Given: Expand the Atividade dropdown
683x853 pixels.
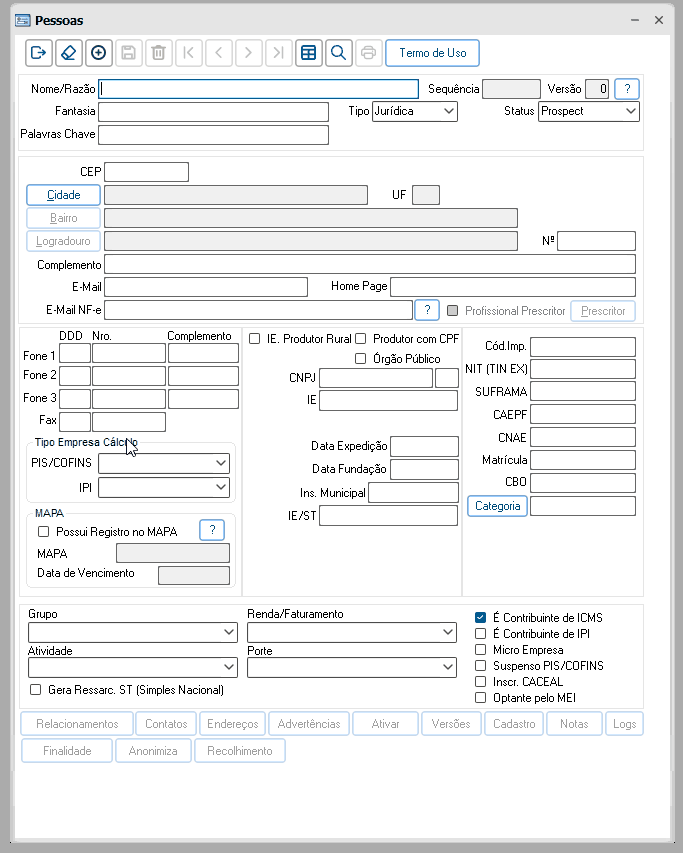Looking at the screenshot, I should click(x=133, y=667).
